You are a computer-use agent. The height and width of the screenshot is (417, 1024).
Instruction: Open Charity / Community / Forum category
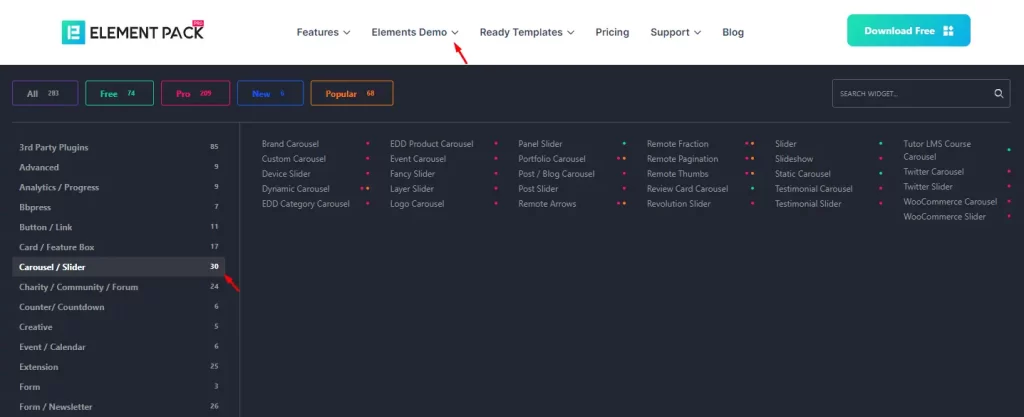[x=118, y=287]
